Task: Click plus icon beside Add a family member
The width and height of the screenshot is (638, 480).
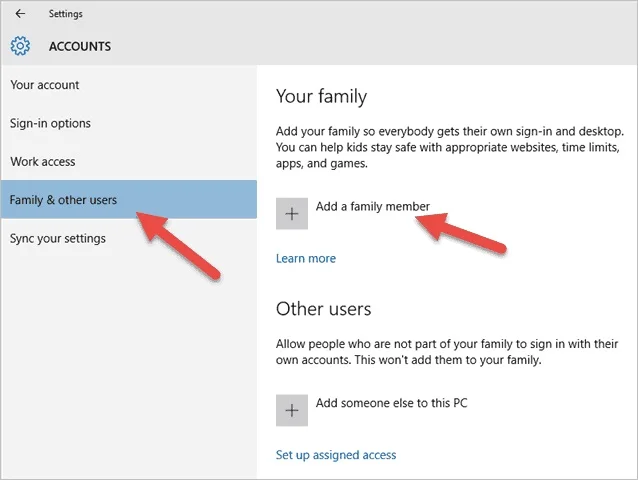Action: pyautogui.click(x=292, y=213)
